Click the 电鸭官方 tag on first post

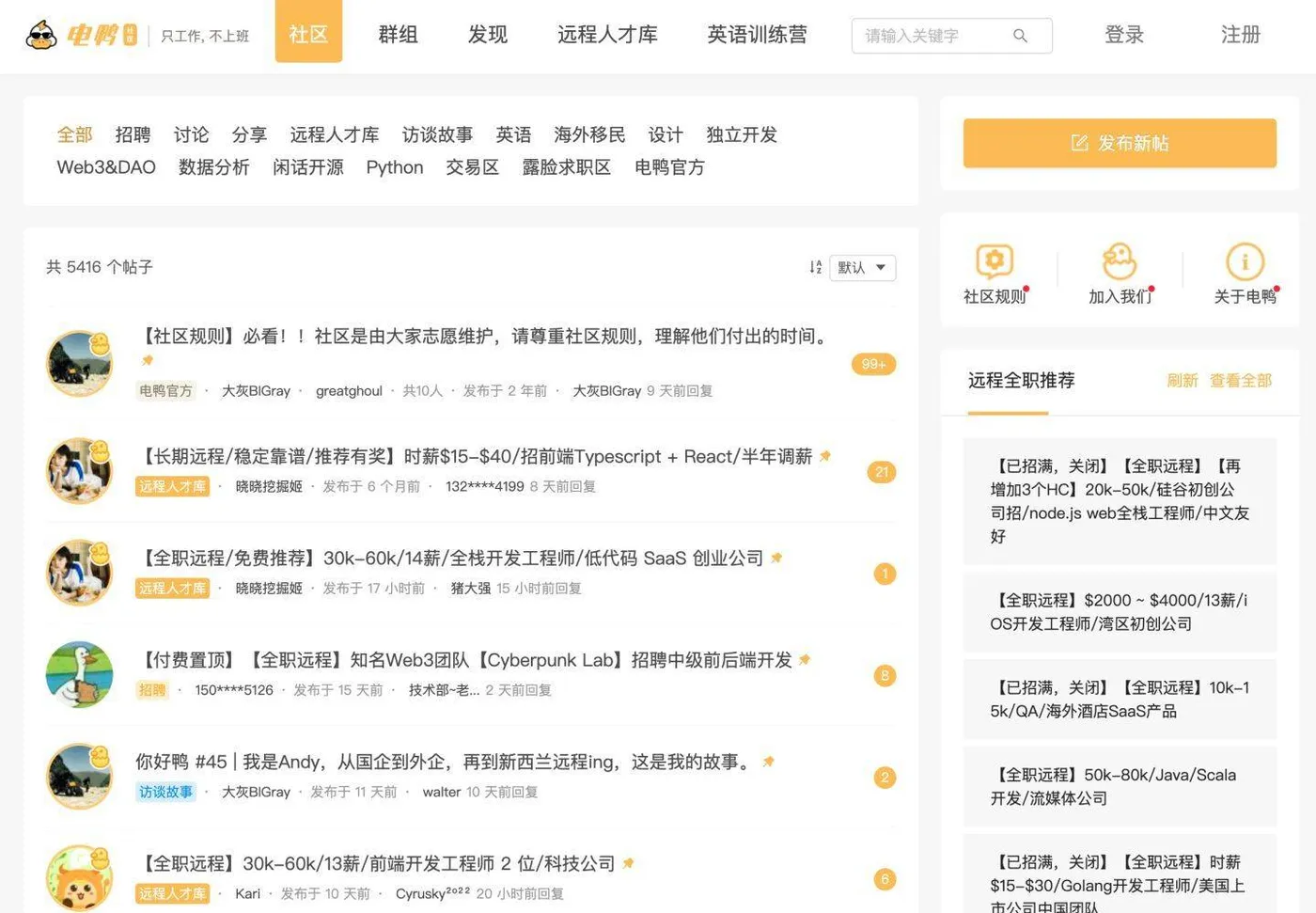click(x=166, y=390)
